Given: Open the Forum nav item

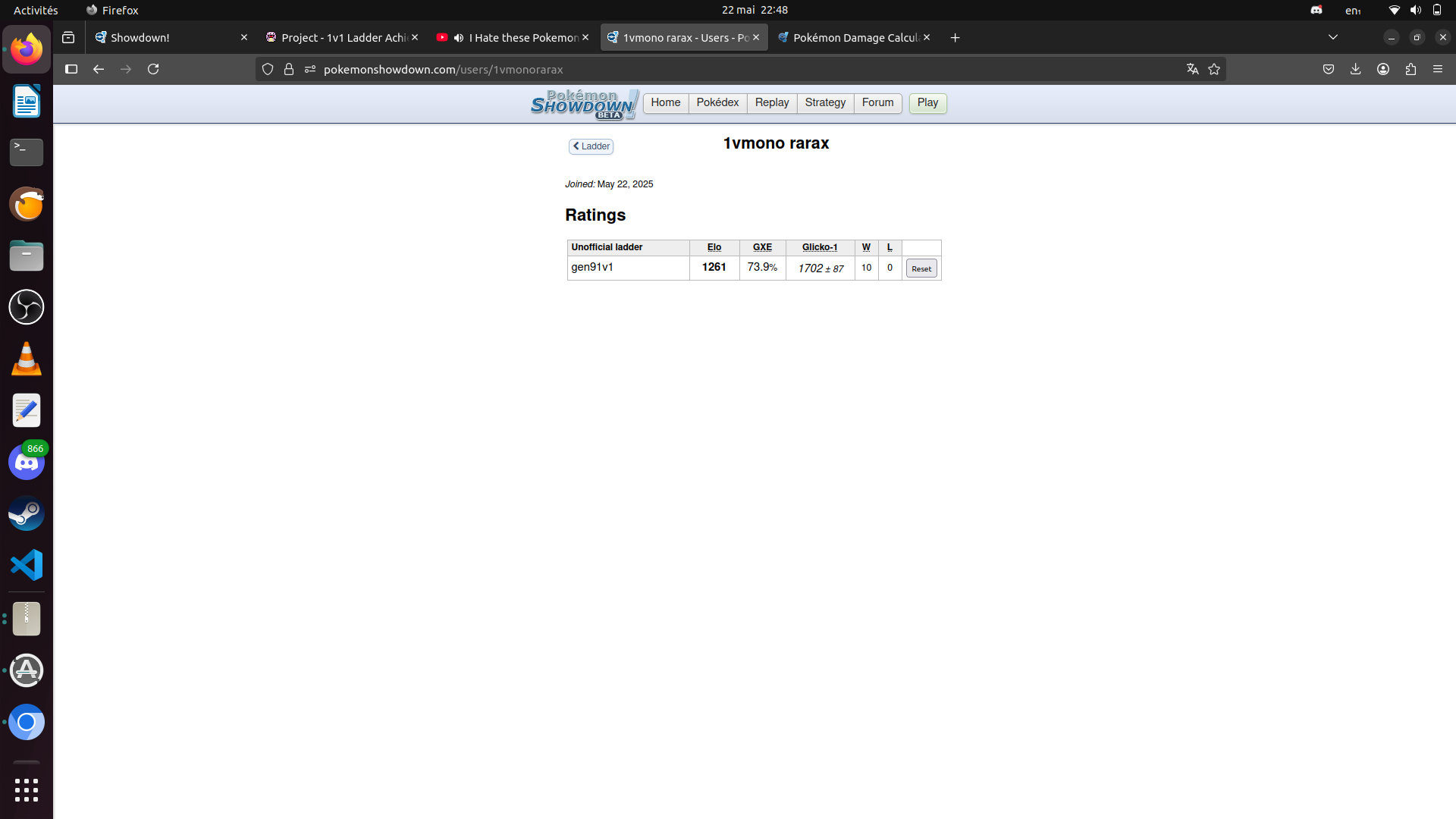Looking at the screenshot, I should pyautogui.click(x=878, y=103).
